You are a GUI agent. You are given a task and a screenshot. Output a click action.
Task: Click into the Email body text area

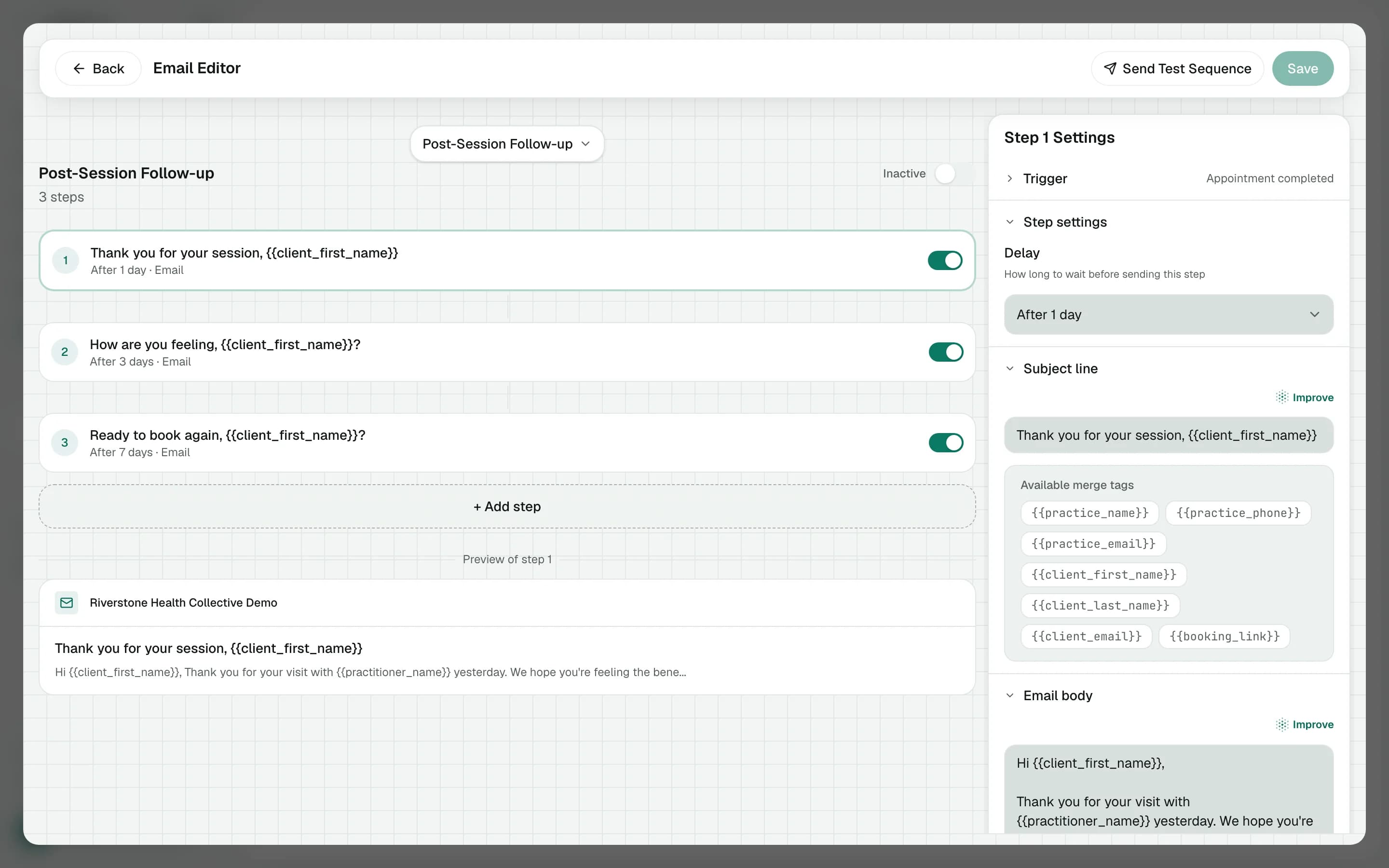[x=1169, y=789]
